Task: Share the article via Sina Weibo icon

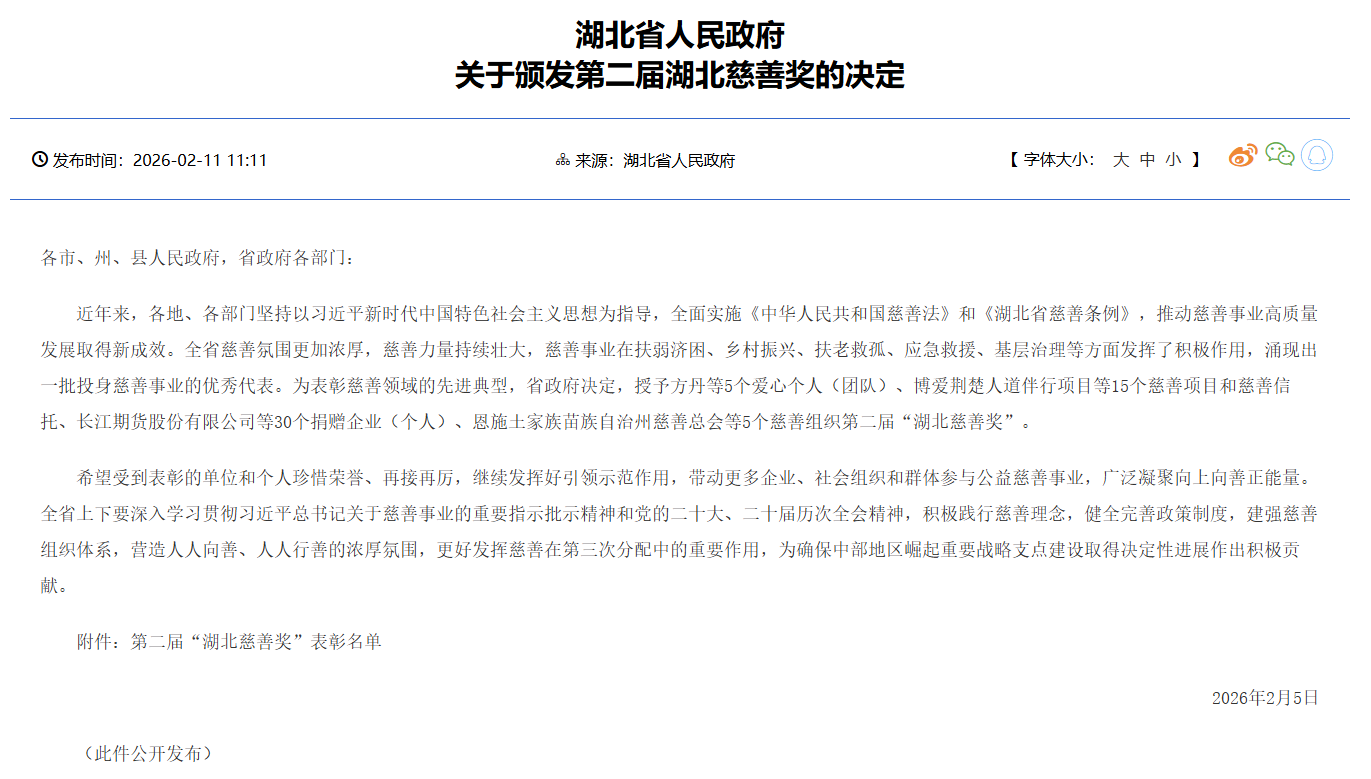Action: pyautogui.click(x=1242, y=157)
